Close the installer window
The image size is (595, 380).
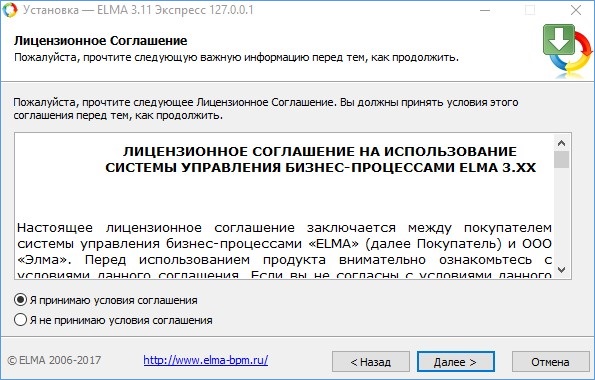576,10
